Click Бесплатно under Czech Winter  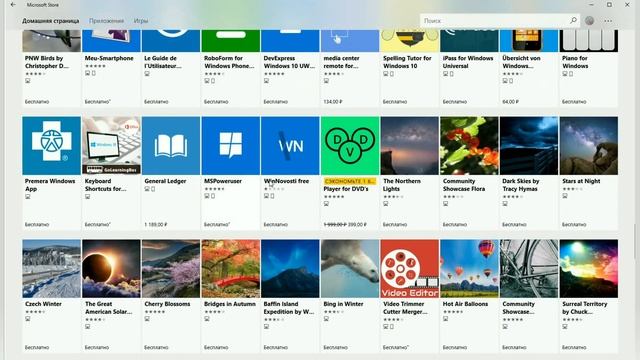click(x=37, y=347)
